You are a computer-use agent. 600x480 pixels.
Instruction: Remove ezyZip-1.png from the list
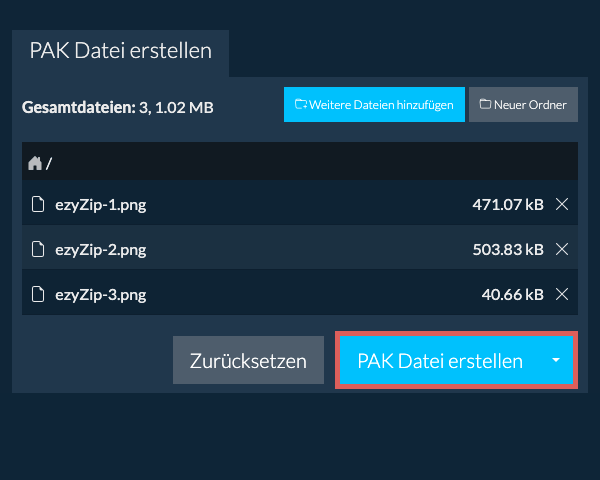click(x=562, y=204)
